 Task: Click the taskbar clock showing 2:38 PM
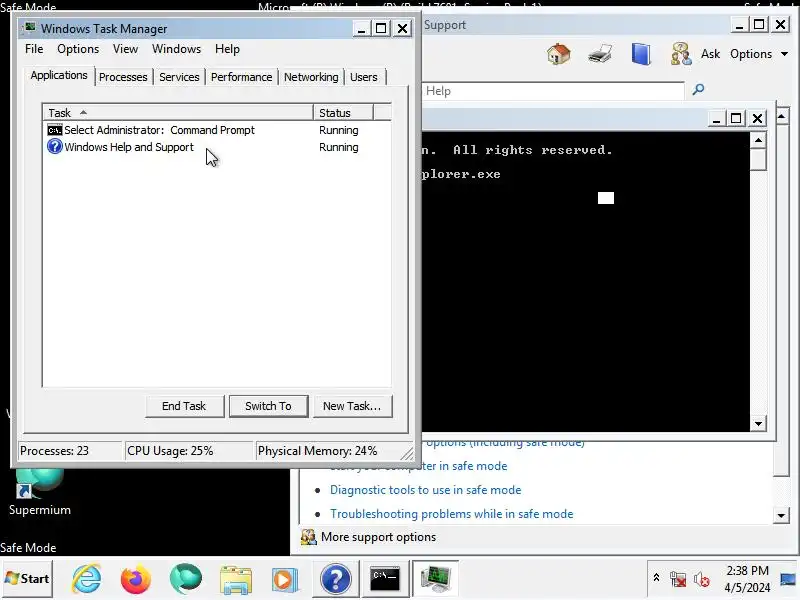coord(747,579)
